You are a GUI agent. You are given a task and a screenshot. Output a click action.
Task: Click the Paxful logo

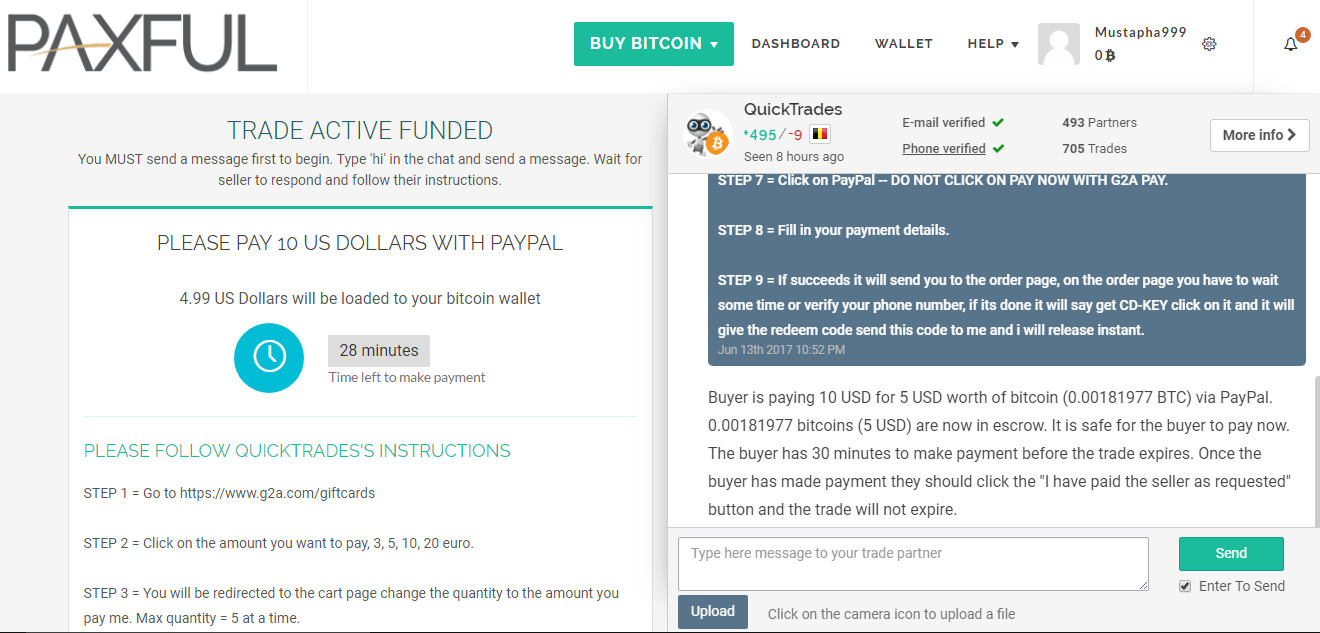(141, 46)
